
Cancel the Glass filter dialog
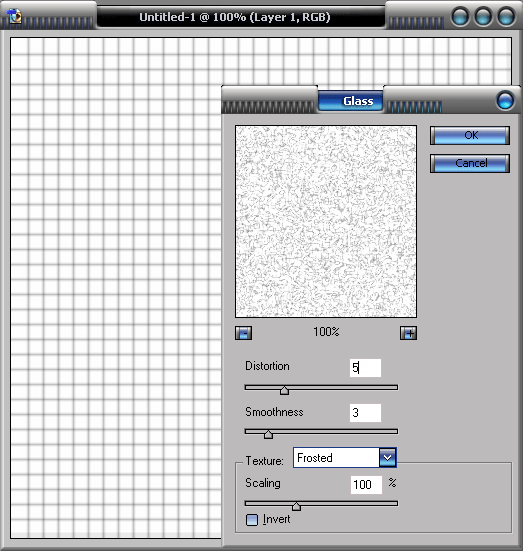point(470,163)
